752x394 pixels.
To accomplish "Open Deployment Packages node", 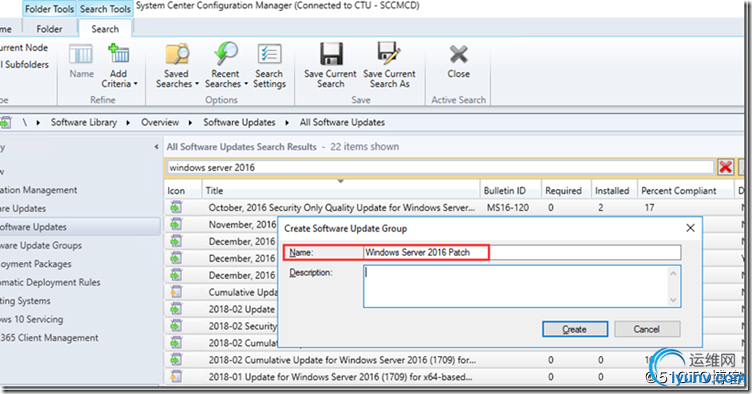I will coord(35,264).
